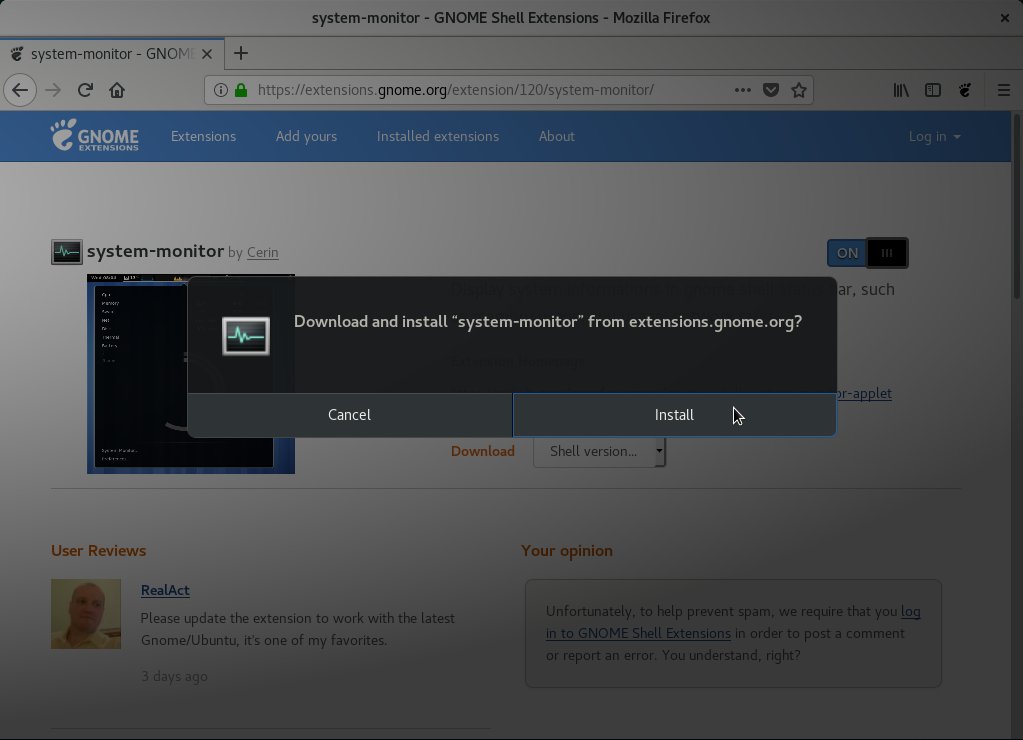Viewport: 1023px width, 740px height.
Task: Click RealAct's avatar thumbnail
Action: coord(86,613)
